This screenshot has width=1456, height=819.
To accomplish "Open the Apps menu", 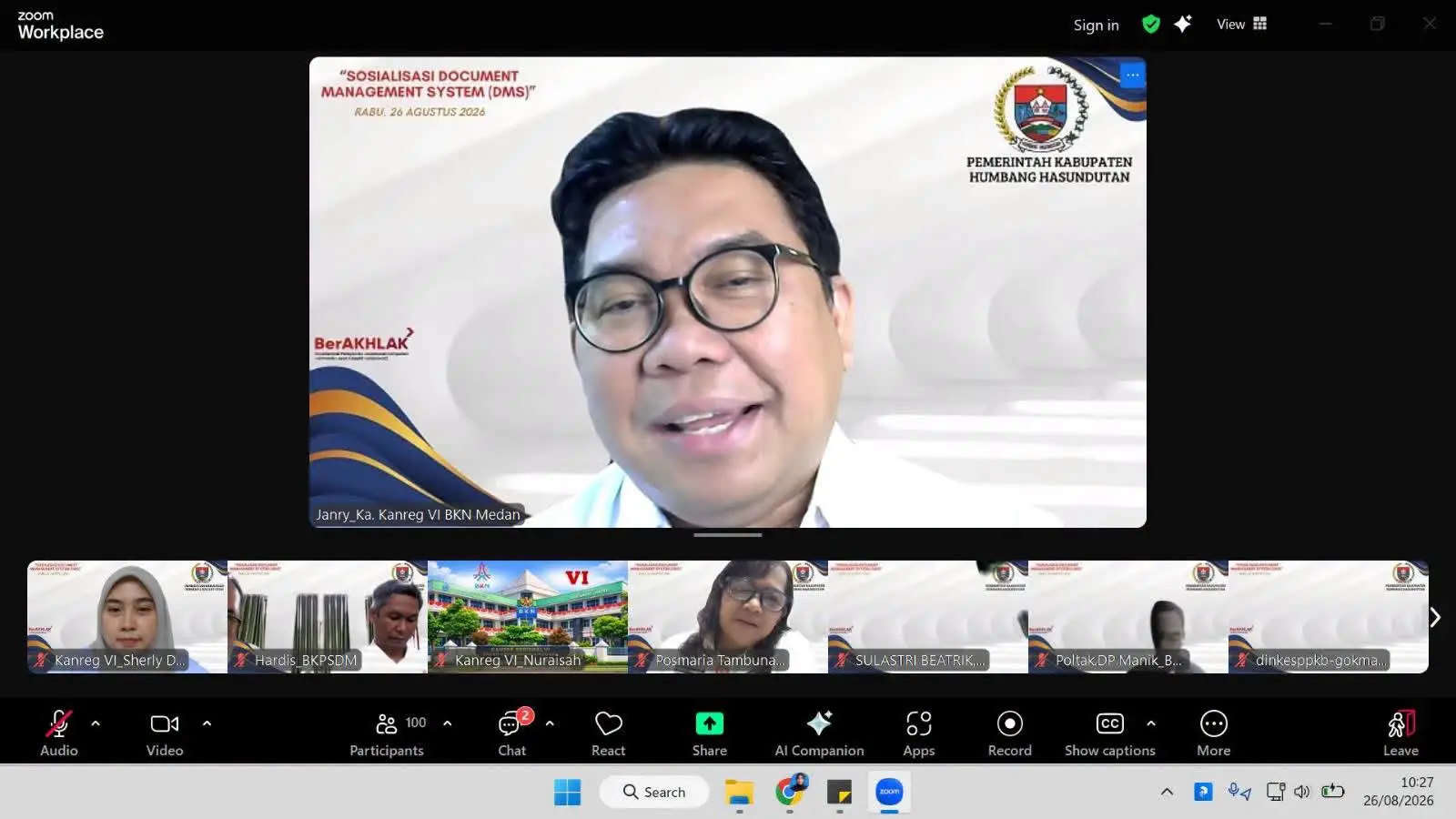I will [919, 733].
